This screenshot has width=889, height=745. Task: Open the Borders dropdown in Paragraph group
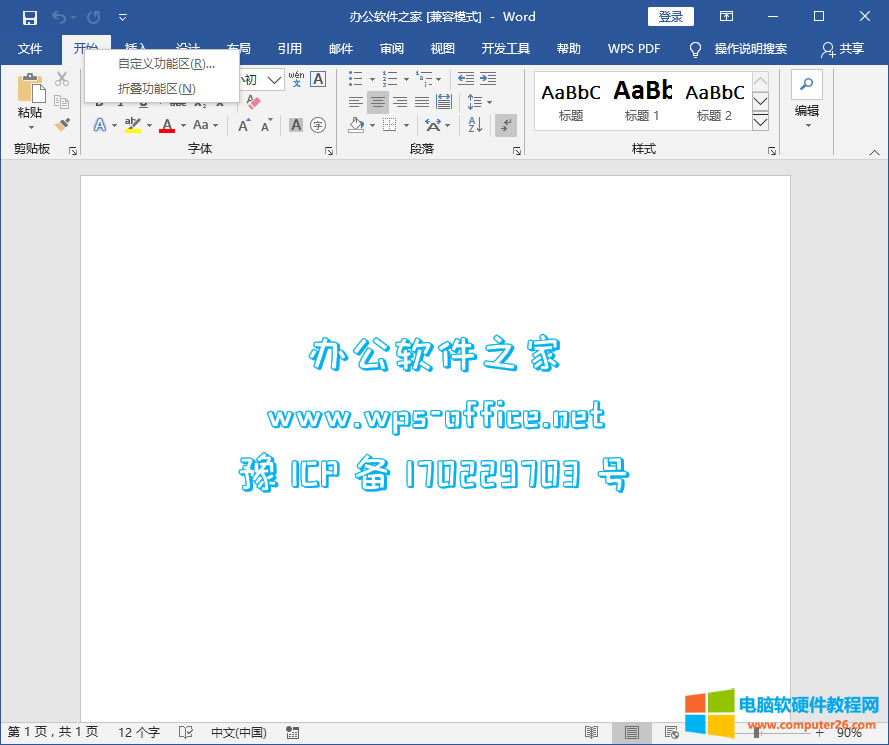coord(395,125)
